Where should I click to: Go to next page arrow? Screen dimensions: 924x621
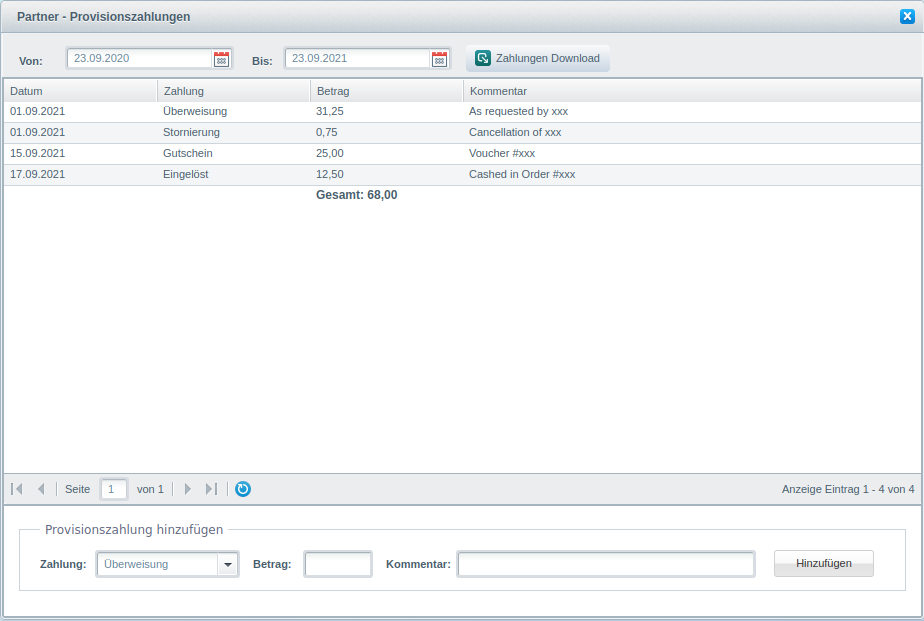pos(187,489)
